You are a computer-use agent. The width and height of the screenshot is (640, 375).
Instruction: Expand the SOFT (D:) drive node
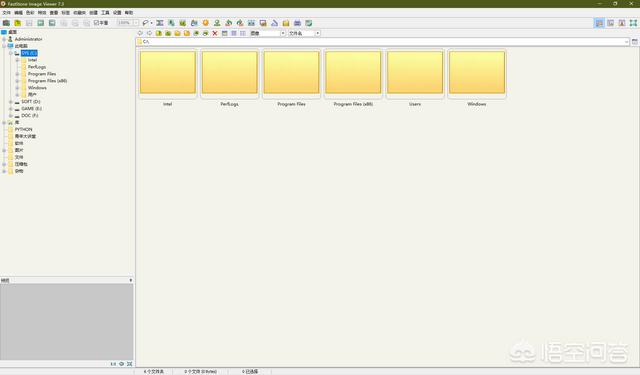point(11,102)
